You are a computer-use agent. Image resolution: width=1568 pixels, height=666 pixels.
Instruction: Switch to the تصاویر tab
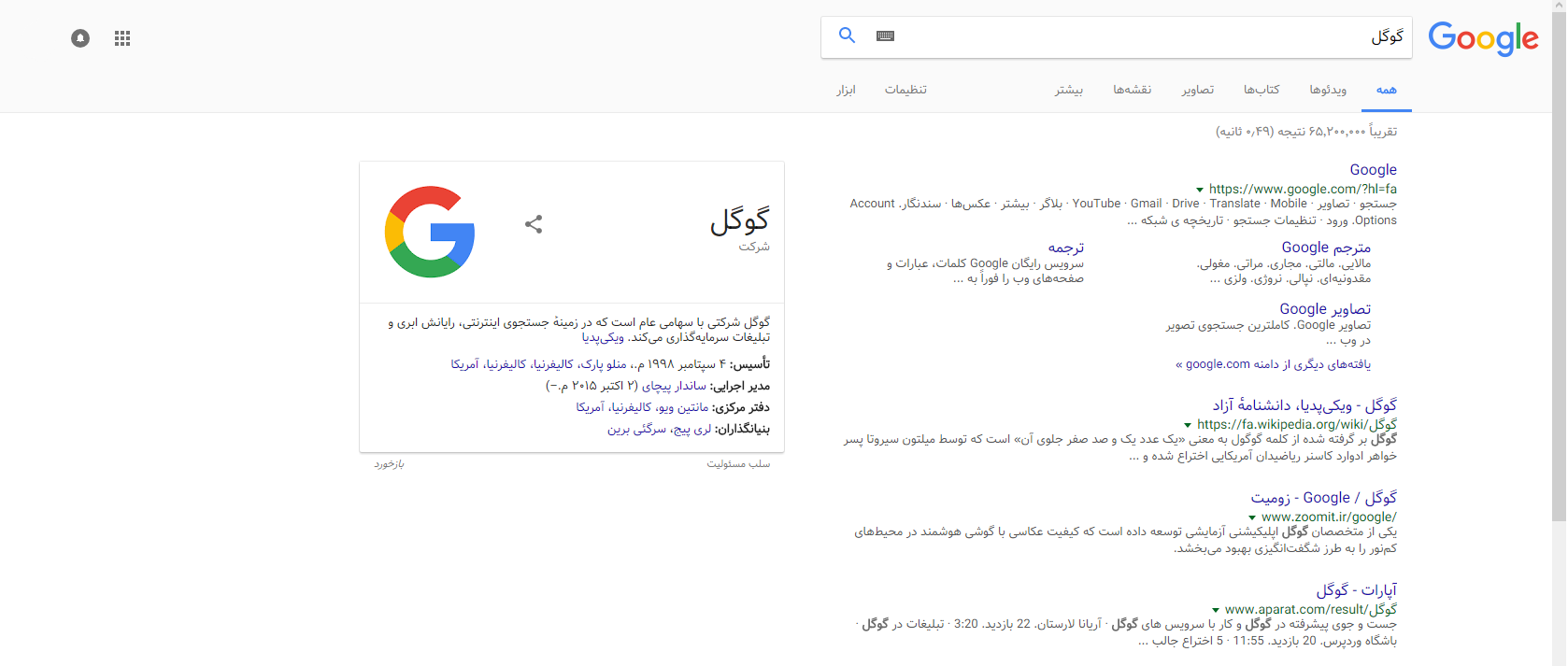(x=1198, y=90)
